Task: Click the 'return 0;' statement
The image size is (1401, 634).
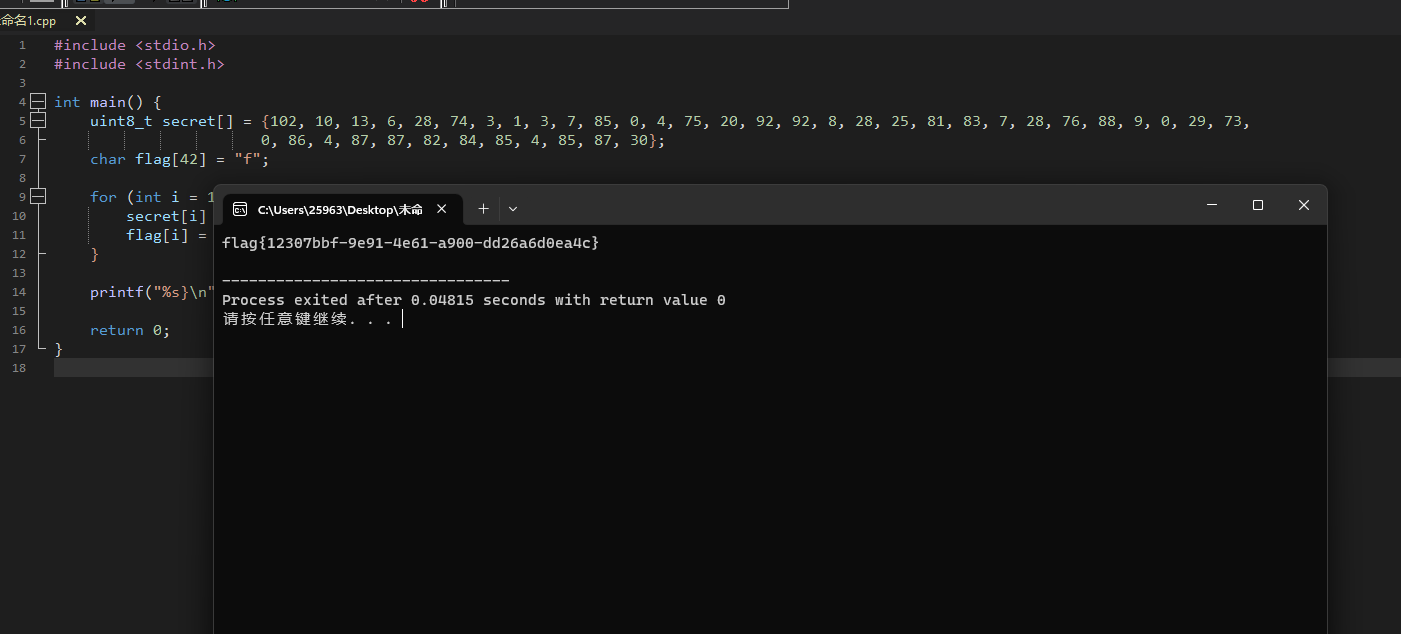Action: (130, 330)
